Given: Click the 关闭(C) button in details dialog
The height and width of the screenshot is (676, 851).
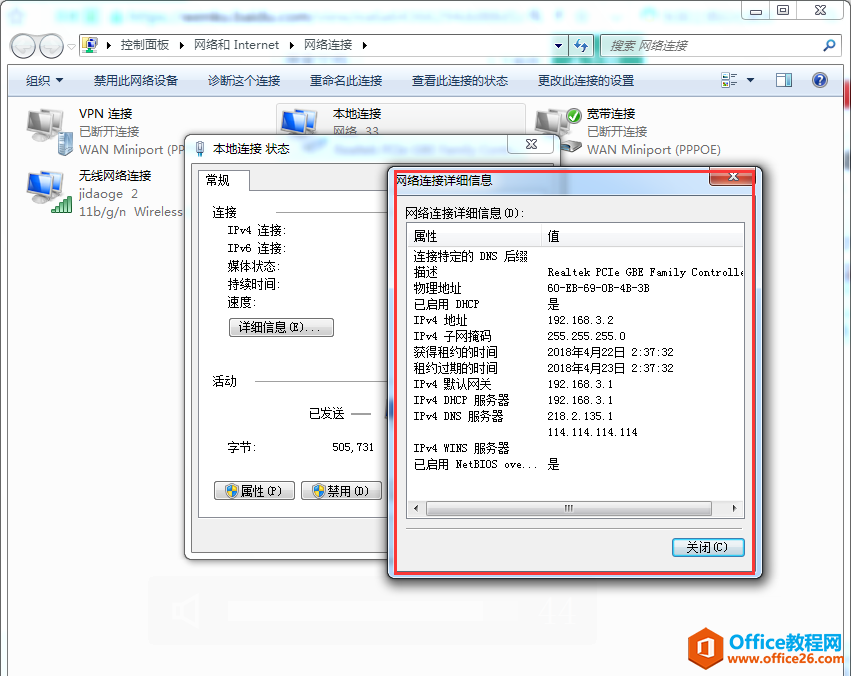Looking at the screenshot, I should coord(708,547).
